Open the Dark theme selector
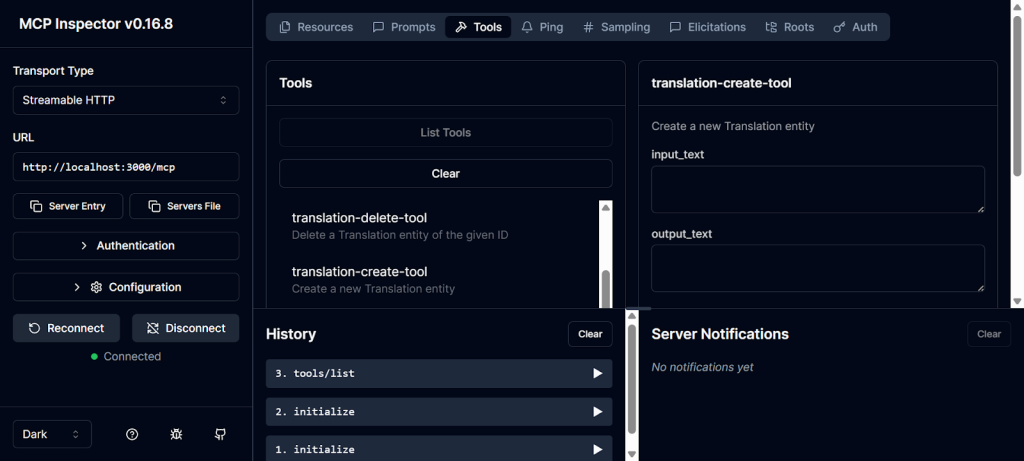This screenshot has width=1024, height=461. pyautogui.click(x=52, y=434)
